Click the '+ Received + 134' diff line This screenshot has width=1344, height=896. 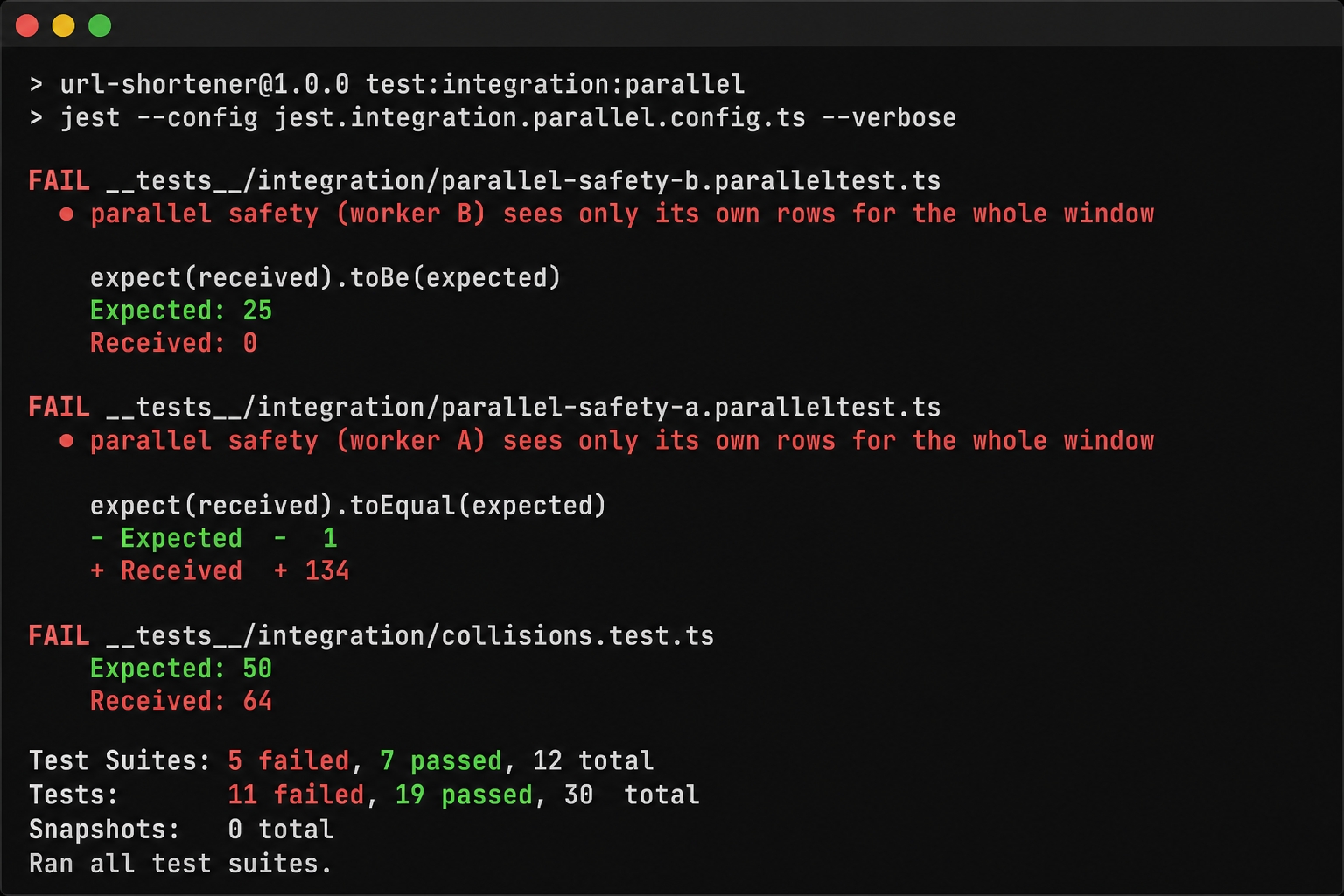220,570
